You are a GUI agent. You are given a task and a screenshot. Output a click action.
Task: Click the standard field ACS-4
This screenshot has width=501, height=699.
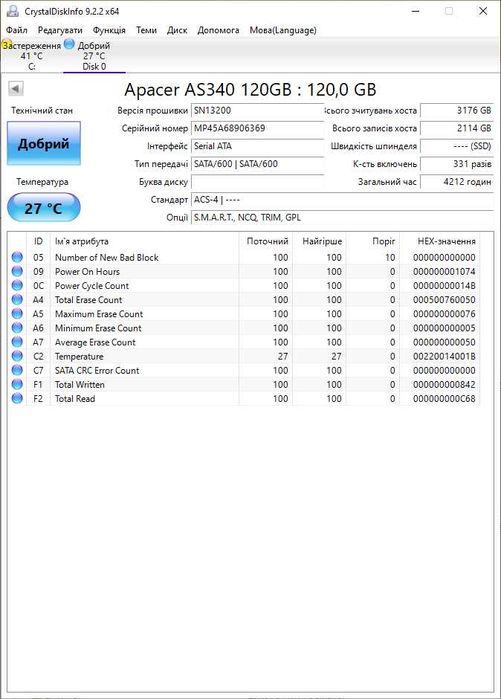click(x=342, y=200)
